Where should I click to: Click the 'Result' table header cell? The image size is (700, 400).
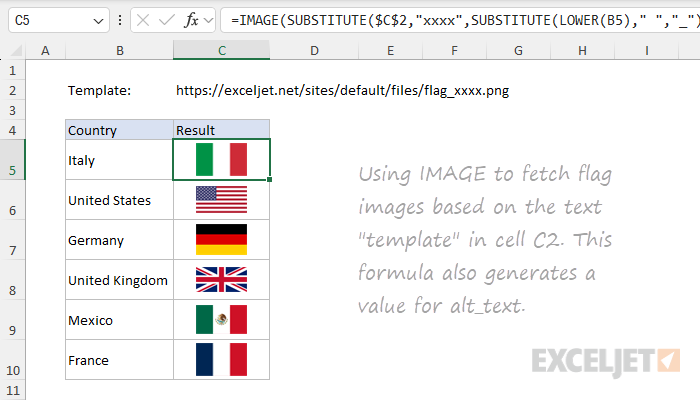click(221, 130)
